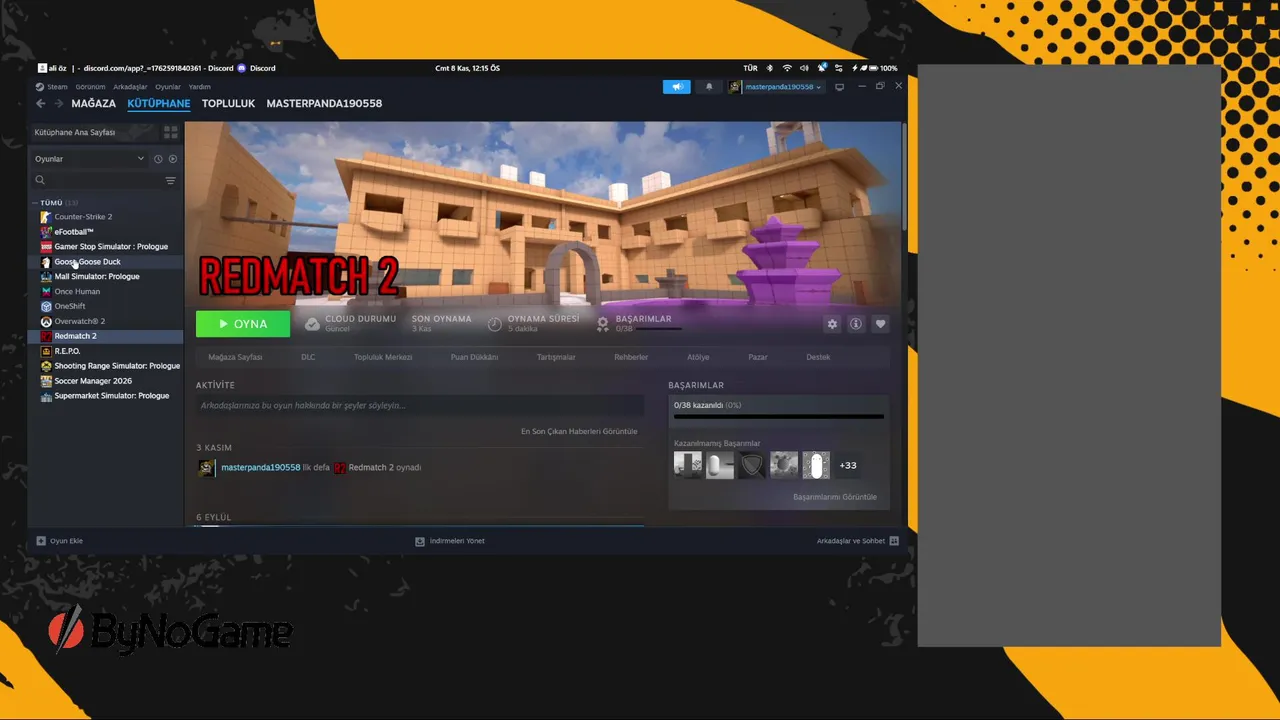Open the Pazar link
Image resolution: width=1280 pixels, height=720 pixels.
[x=758, y=357]
